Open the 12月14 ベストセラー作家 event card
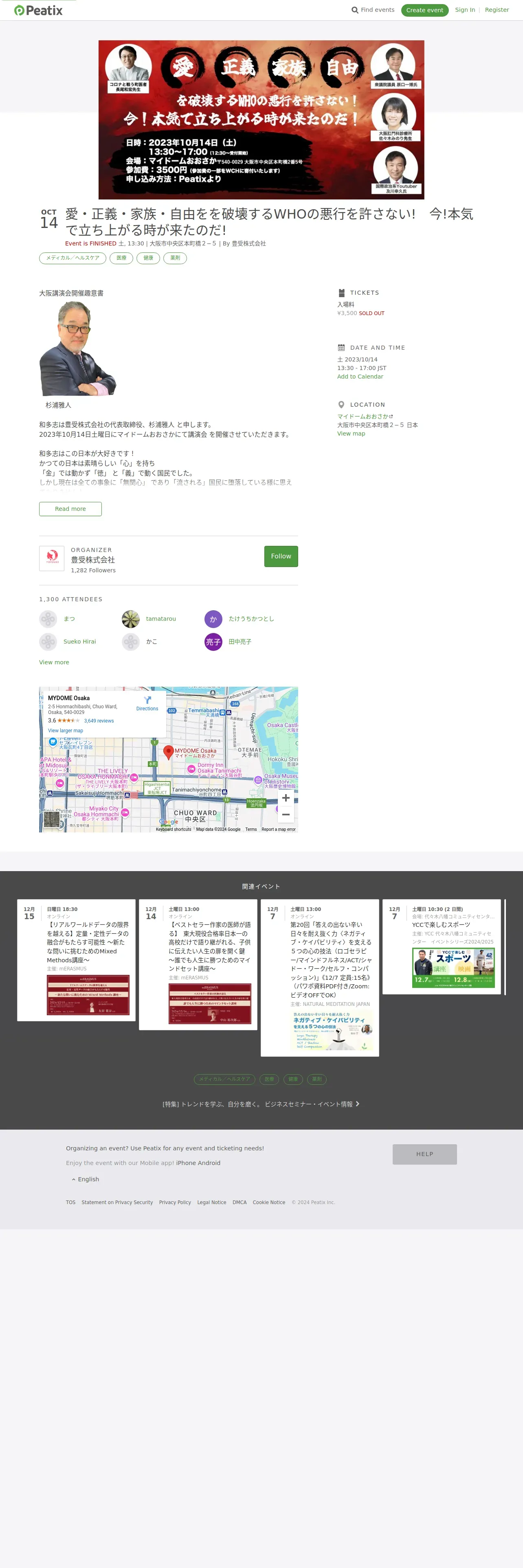 [198, 964]
